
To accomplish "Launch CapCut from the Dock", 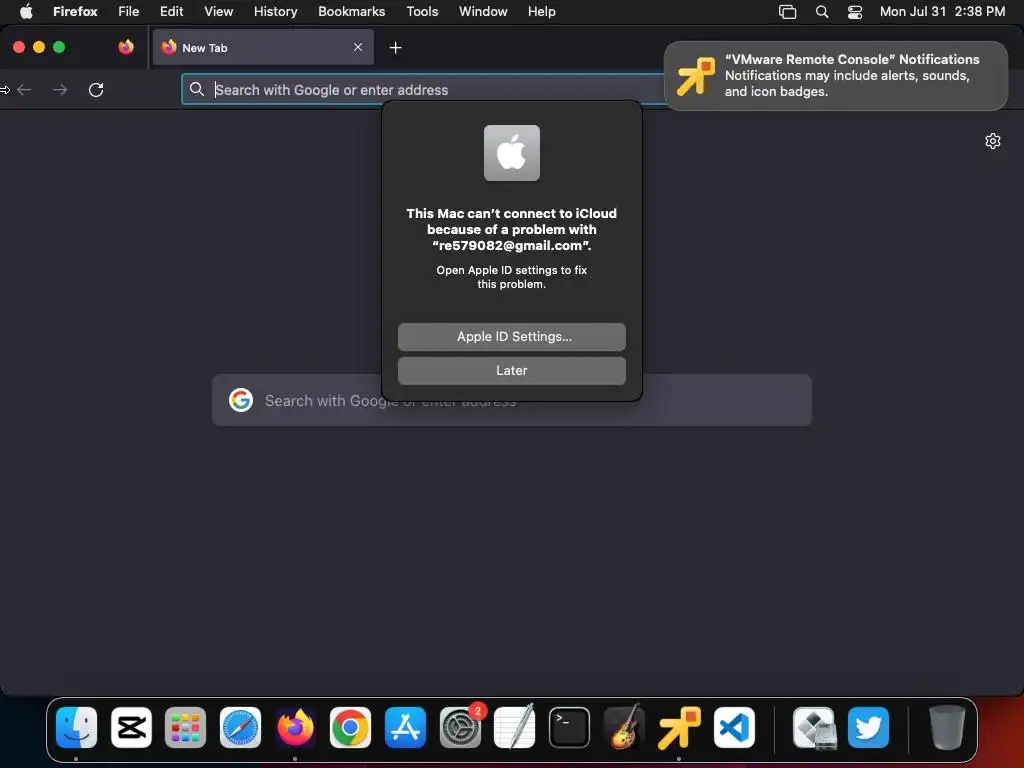I will pos(131,727).
